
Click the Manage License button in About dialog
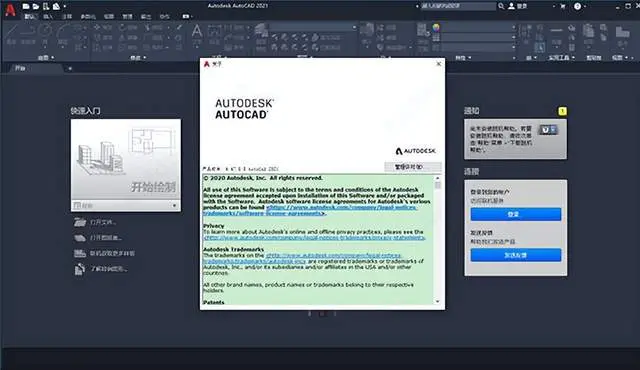point(413,167)
